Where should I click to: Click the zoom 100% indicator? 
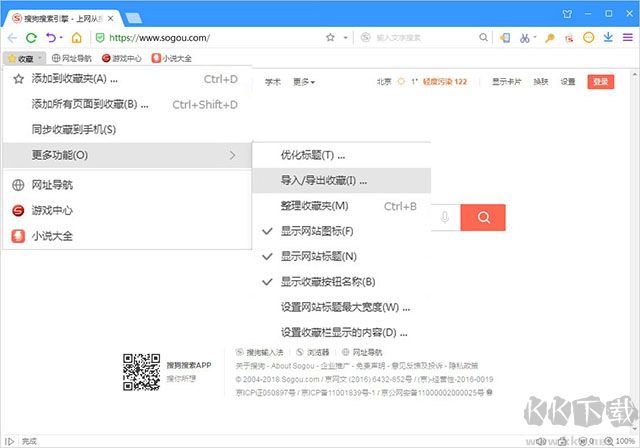(620, 441)
